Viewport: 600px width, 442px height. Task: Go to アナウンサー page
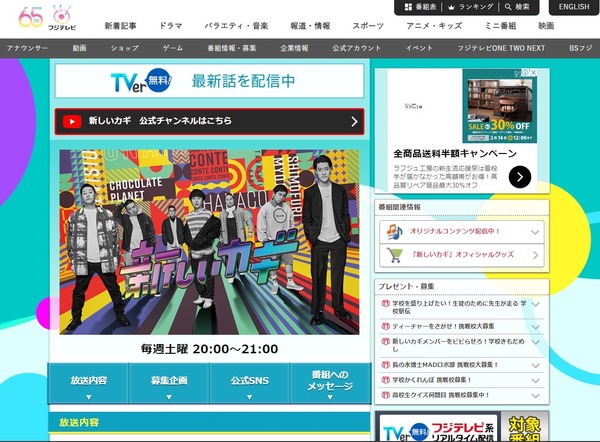click(x=27, y=48)
